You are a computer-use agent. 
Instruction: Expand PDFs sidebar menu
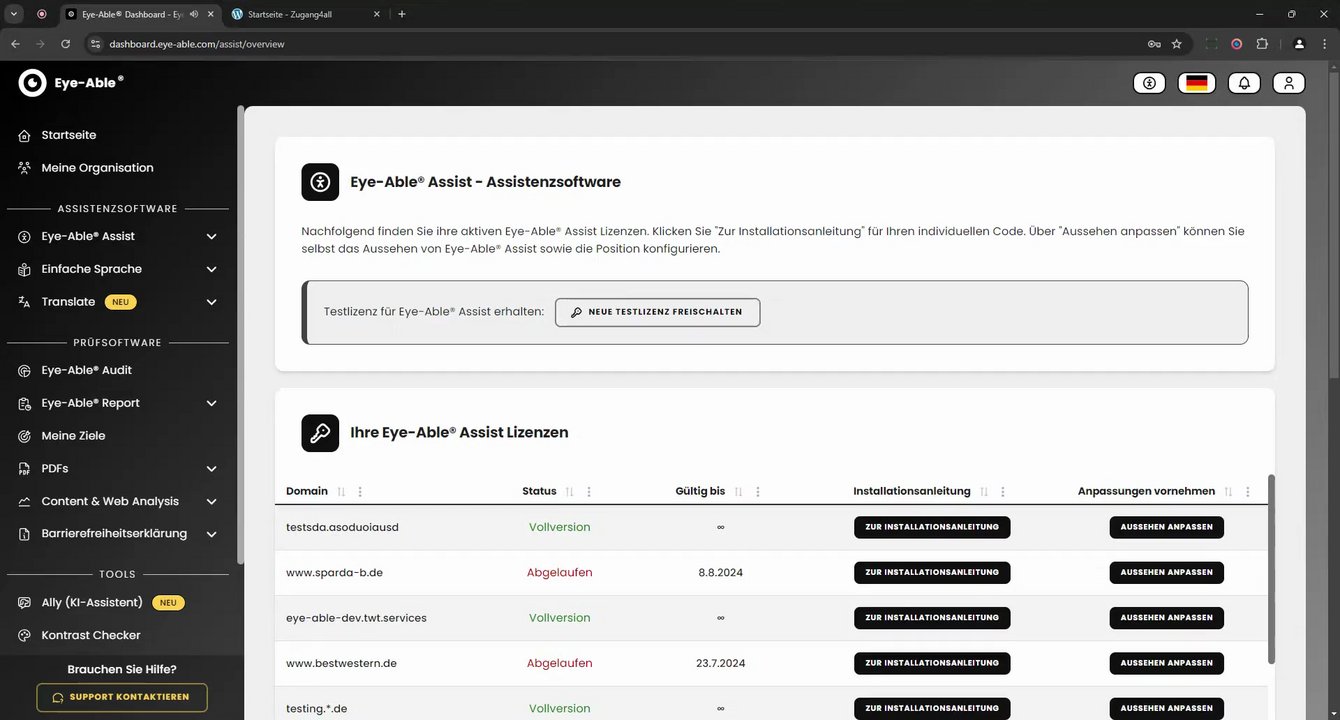[x=211, y=469]
